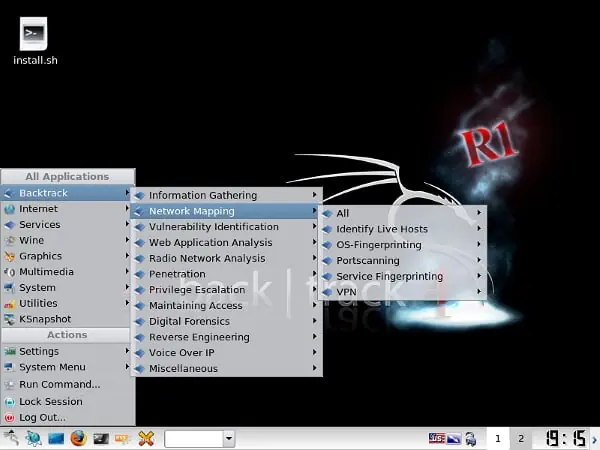This screenshot has height=450, width=600.
Task: Click the System Menu entry icon
Action: click(10, 367)
